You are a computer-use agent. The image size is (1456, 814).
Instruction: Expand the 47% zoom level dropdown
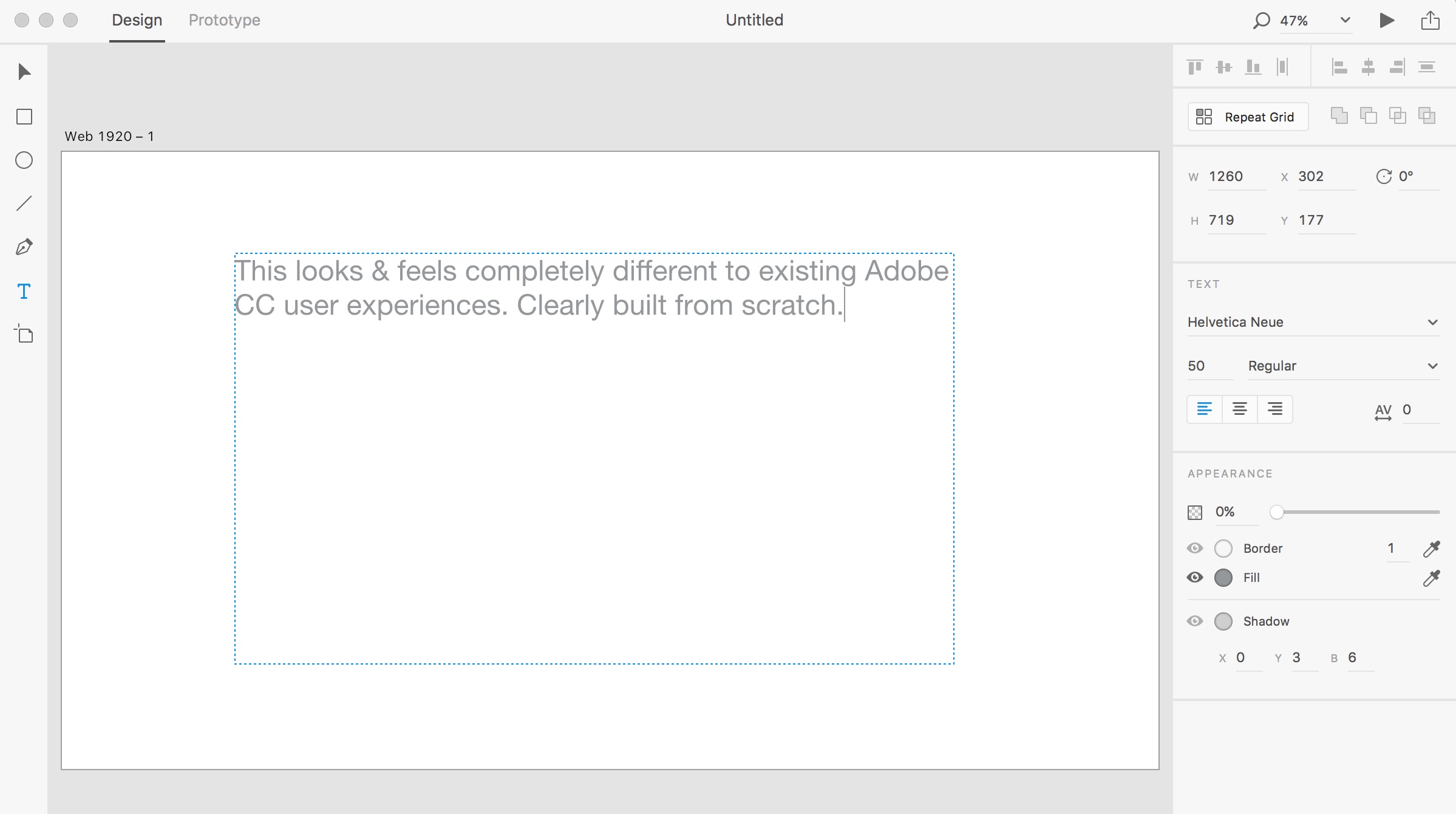(1345, 20)
